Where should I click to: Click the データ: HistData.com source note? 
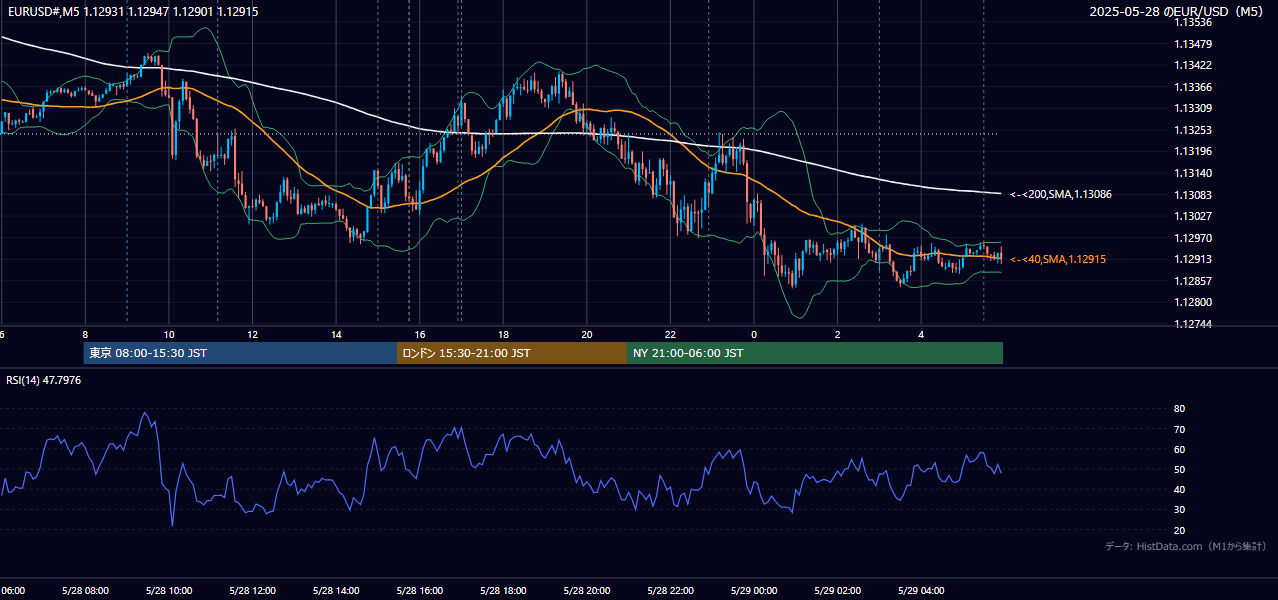tap(1185, 546)
